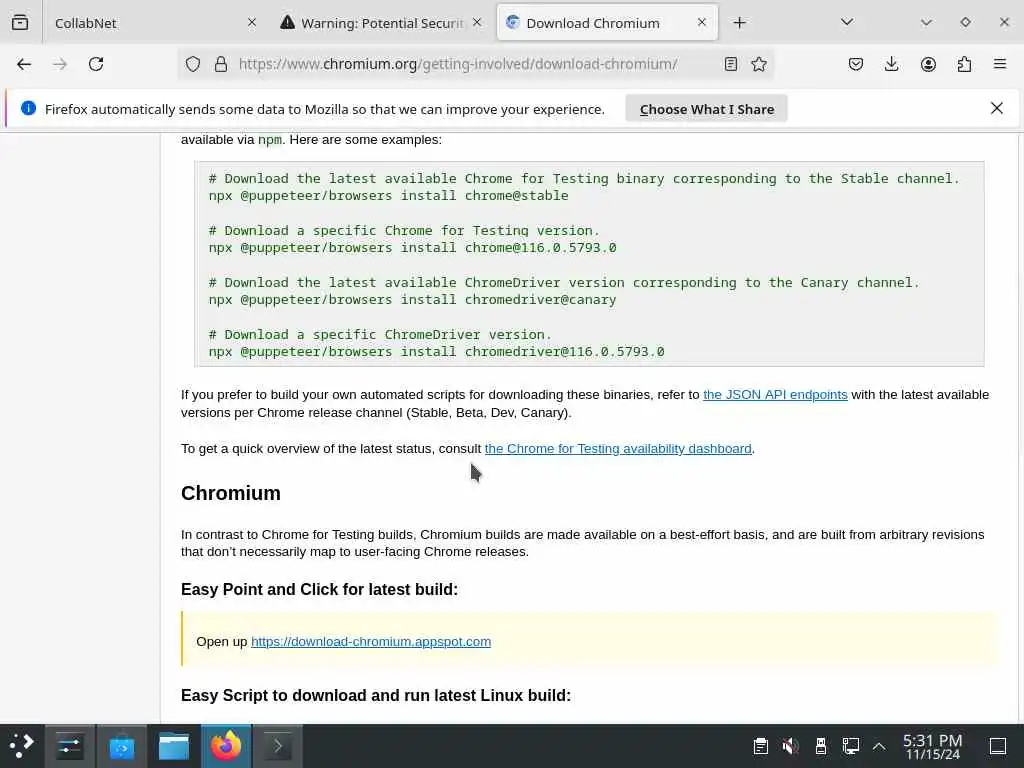Select the Download Chromium tab
The height and width of the screenshot is (768, 1024).
click(x=607, y=23)
